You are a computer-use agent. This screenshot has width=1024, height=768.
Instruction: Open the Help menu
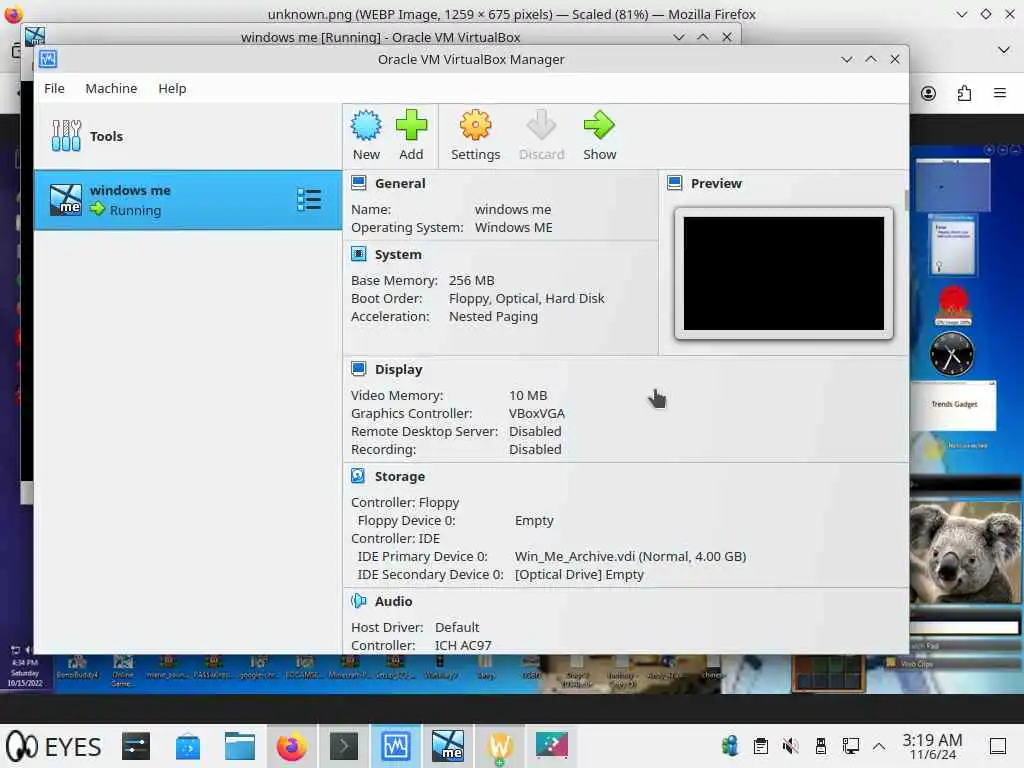(x=172, y=88)
